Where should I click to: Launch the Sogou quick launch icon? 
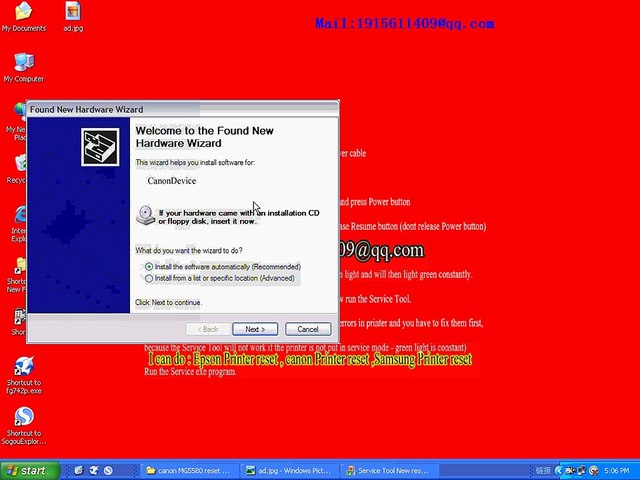[108, 471]
